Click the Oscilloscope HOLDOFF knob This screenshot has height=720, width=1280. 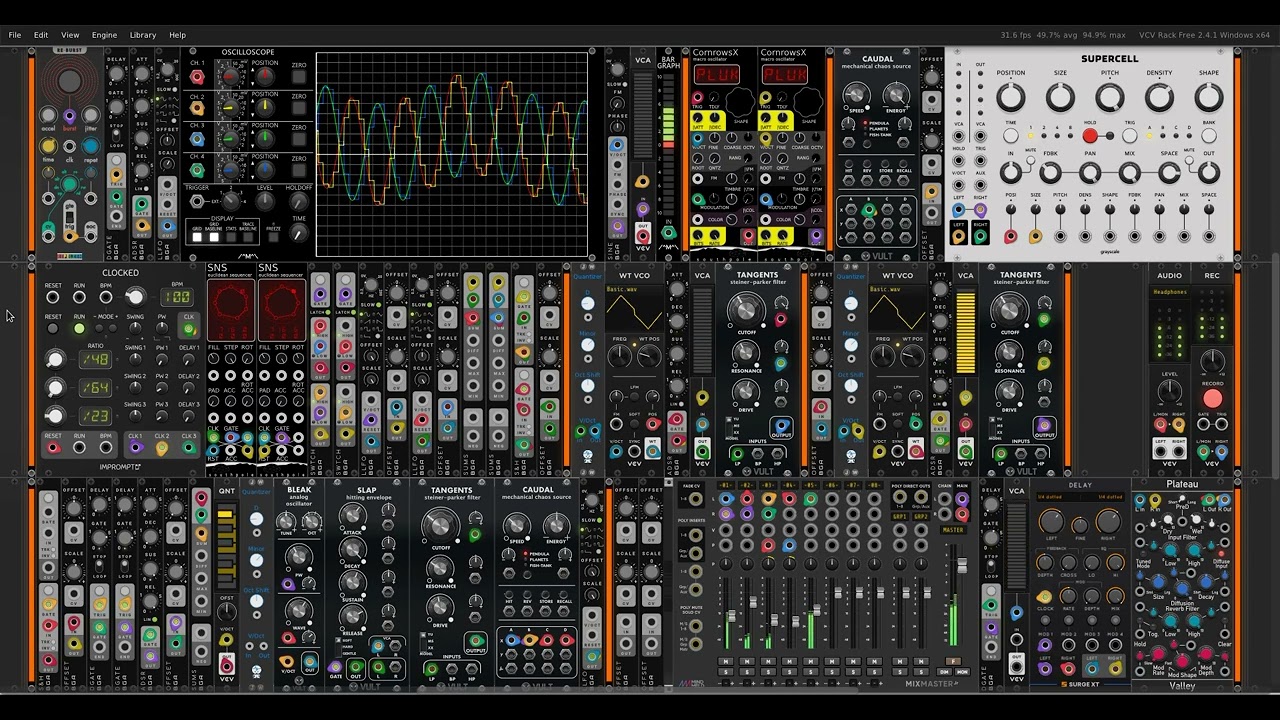299,202
